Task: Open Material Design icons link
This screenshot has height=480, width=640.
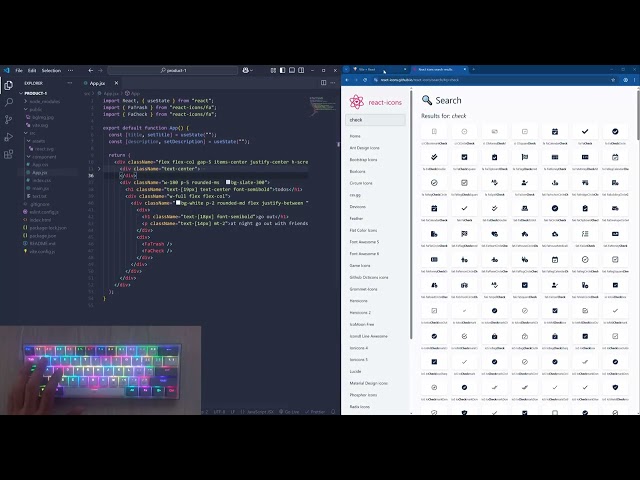Action: tap(369, 383)
